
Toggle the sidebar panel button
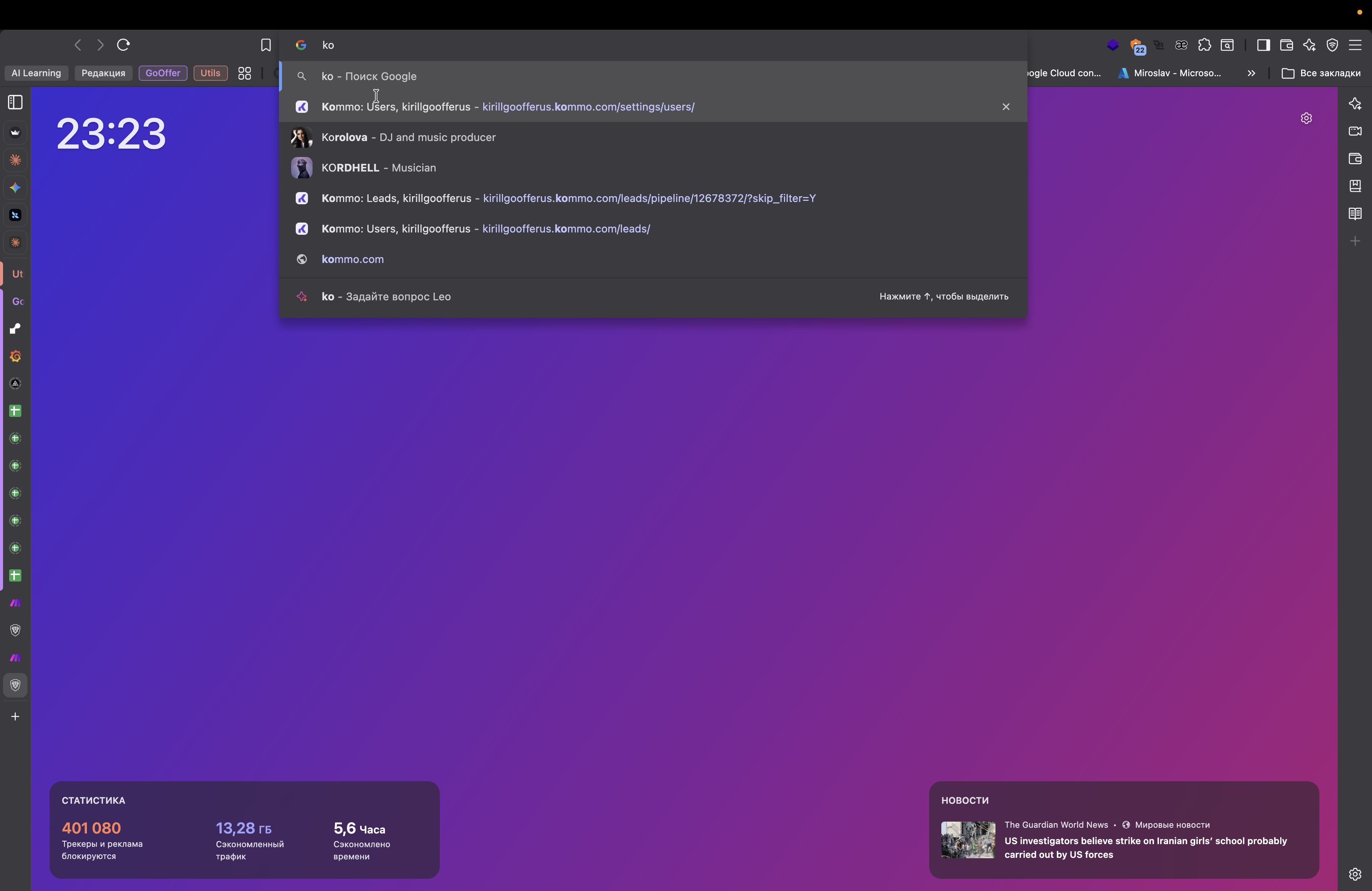point(1263,45)
